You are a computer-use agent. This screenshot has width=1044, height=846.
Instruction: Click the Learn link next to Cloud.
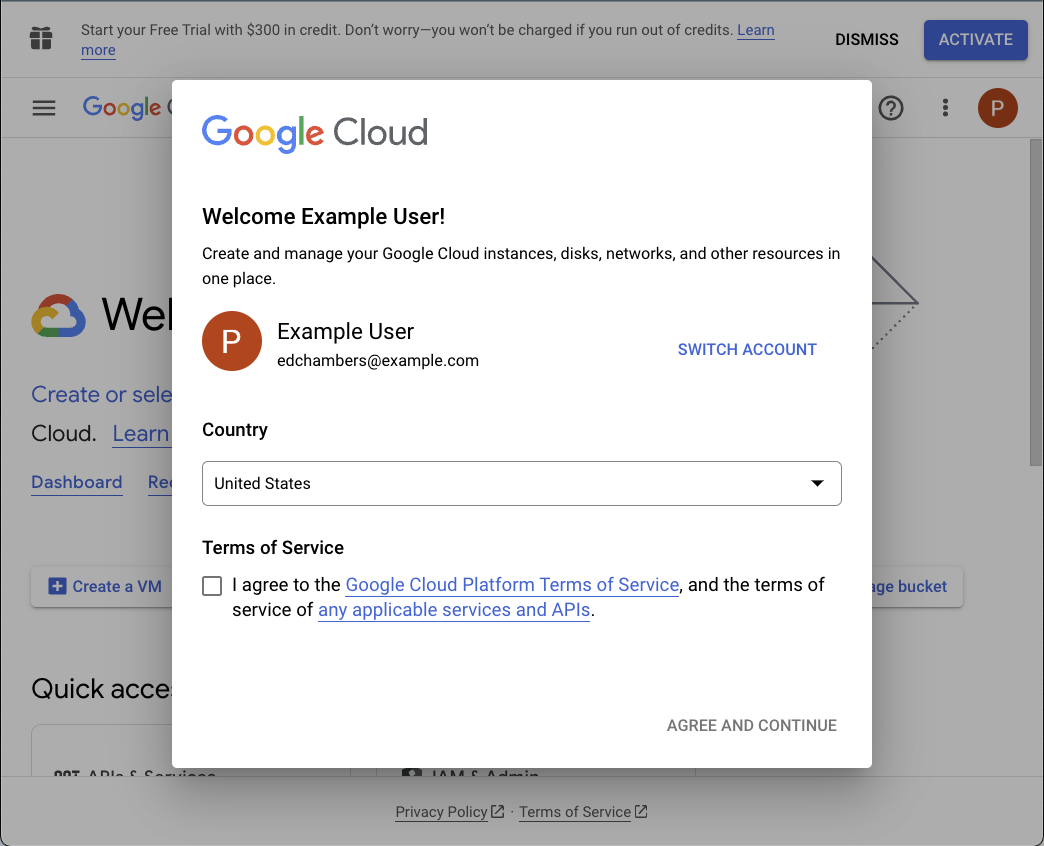pyautogui.click(x=140, y=434)
